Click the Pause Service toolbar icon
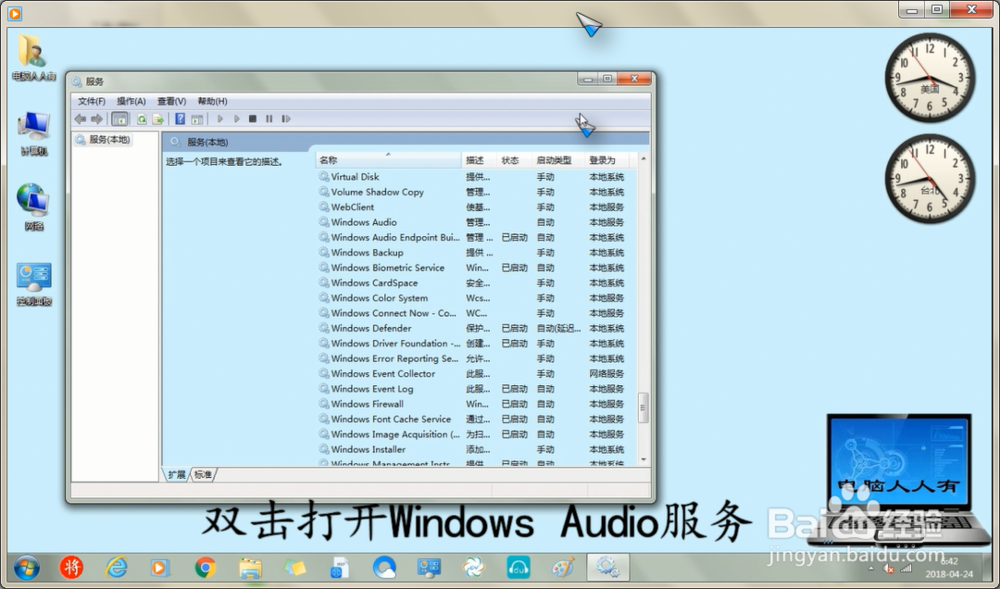 point(269,119)
